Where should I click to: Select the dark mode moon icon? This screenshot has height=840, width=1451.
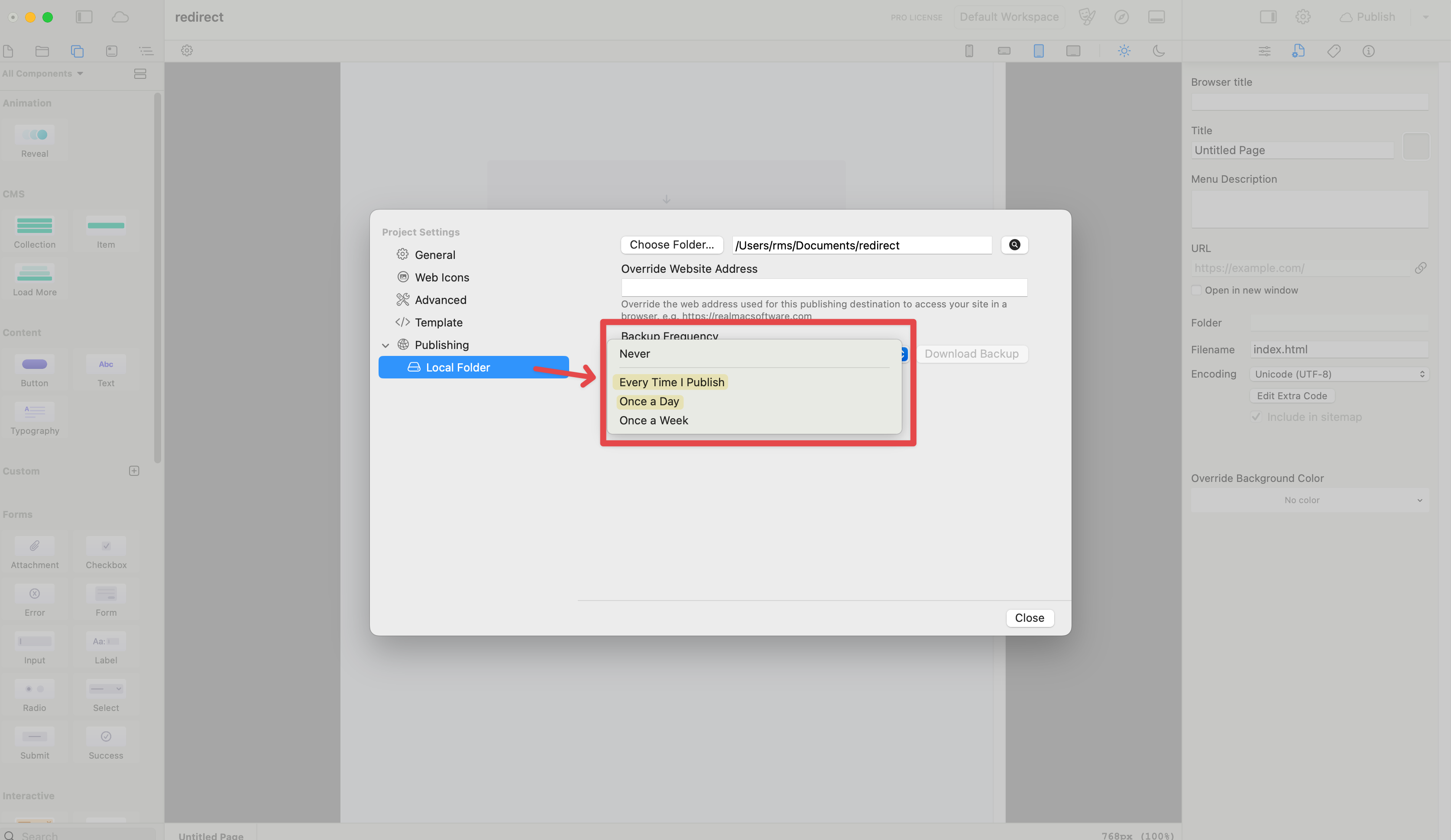tap(1159, 51)
